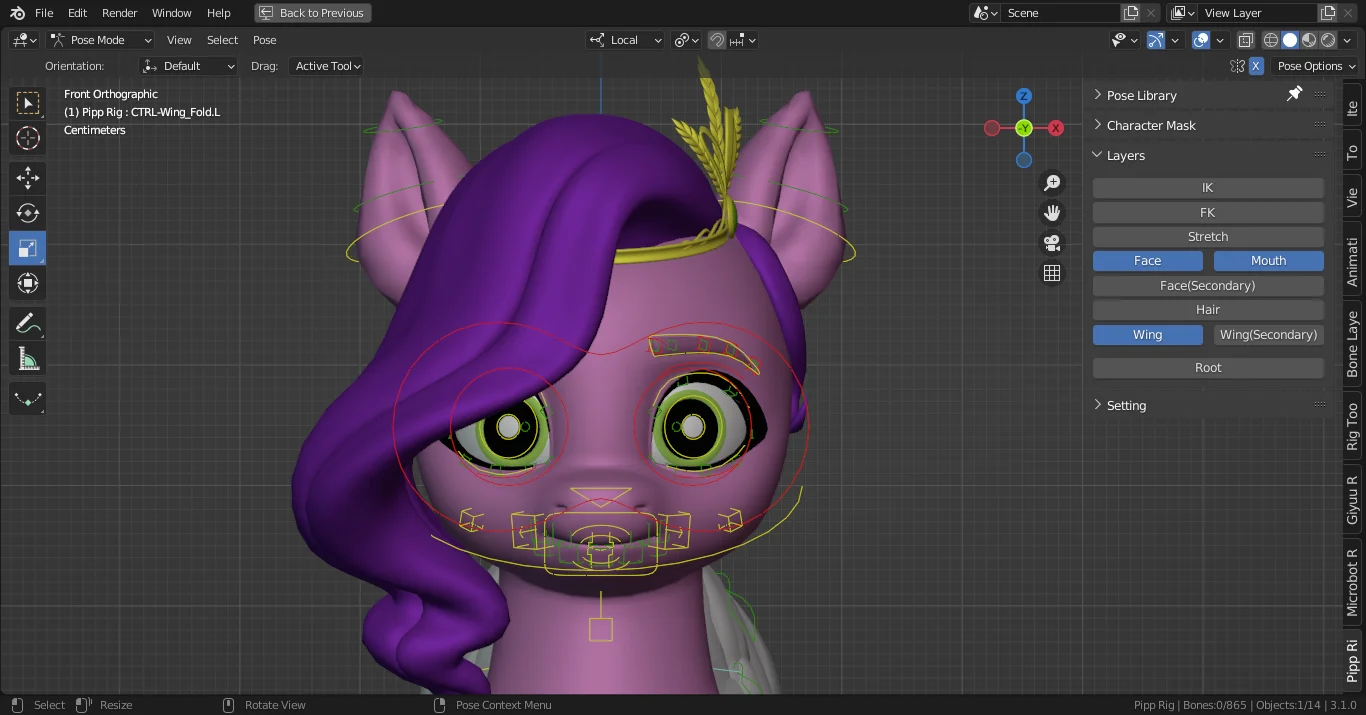
Task: Enable snapping with the magnet icon
Action: 716,40
